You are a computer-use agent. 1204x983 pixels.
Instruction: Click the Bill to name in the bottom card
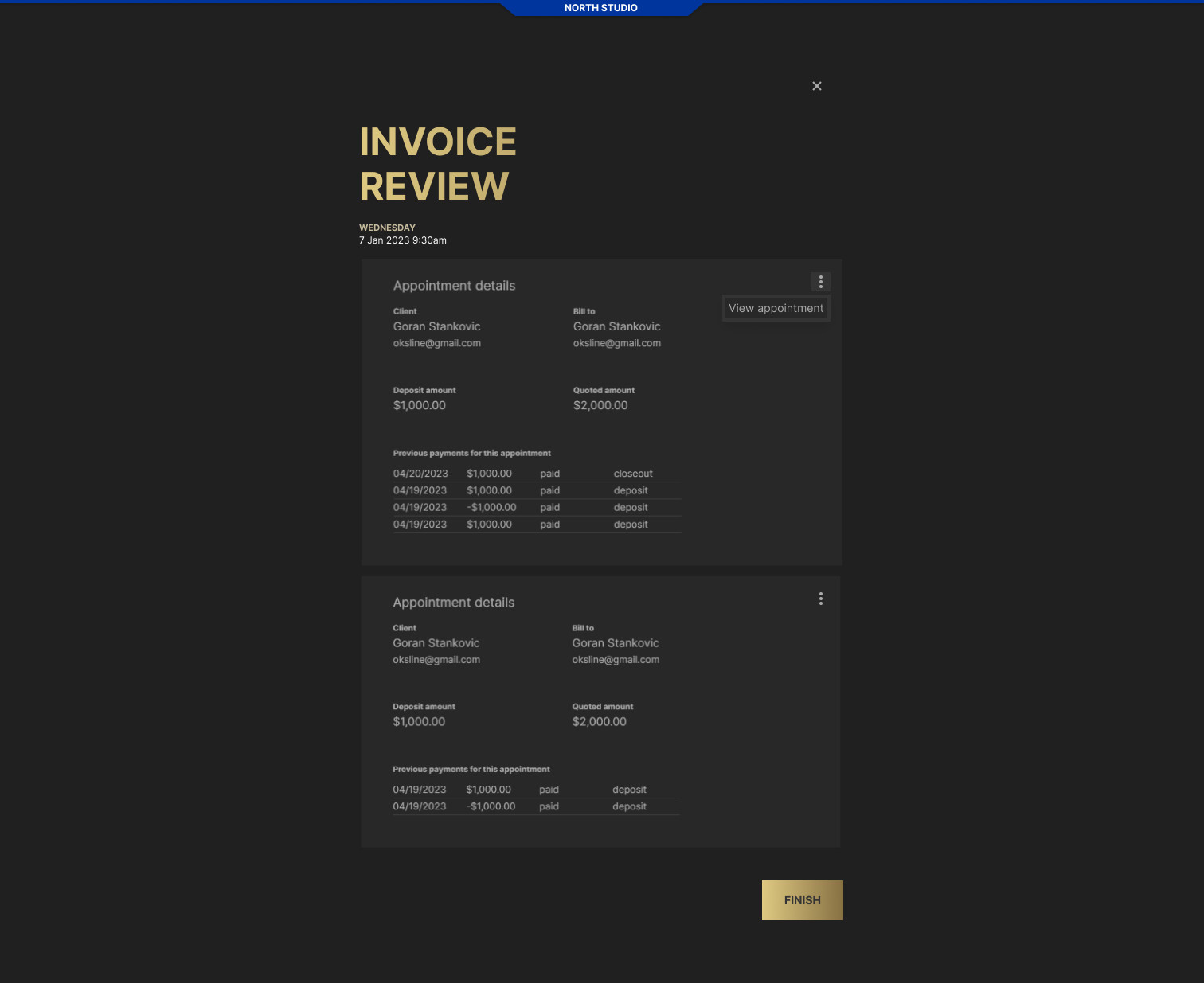pos(616,643)
